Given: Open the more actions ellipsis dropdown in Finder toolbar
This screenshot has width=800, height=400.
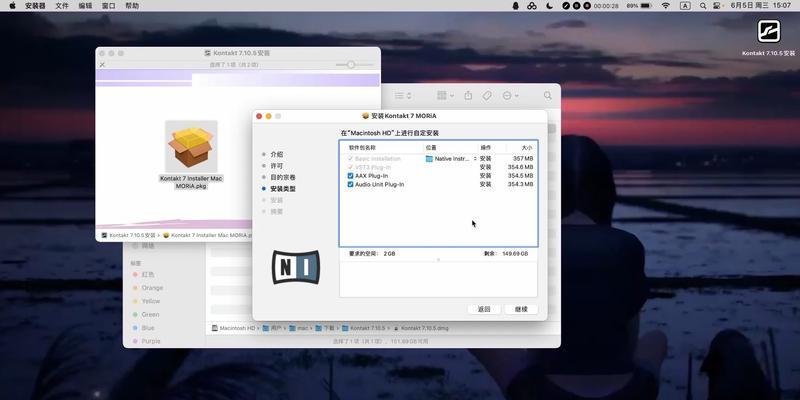Looking at the screenshot, I should coord(510,95).
